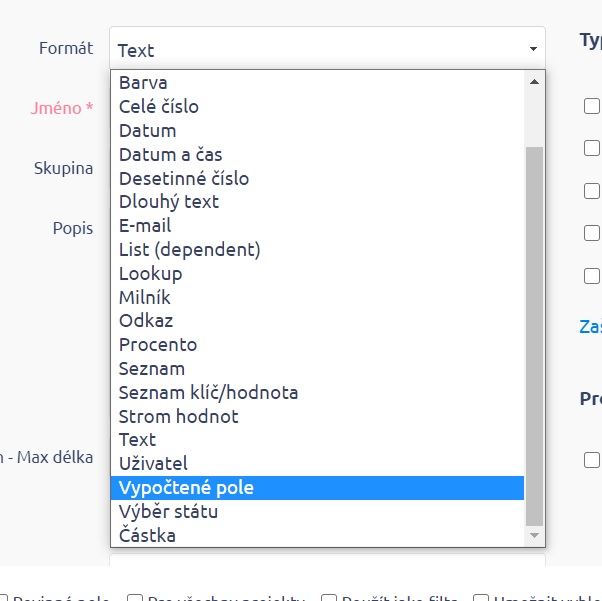The height and width of the screenshot is (601, 602).
Task: Click the list's scroll up arrow
Action: pyautogui.click(x=534, y=82)
